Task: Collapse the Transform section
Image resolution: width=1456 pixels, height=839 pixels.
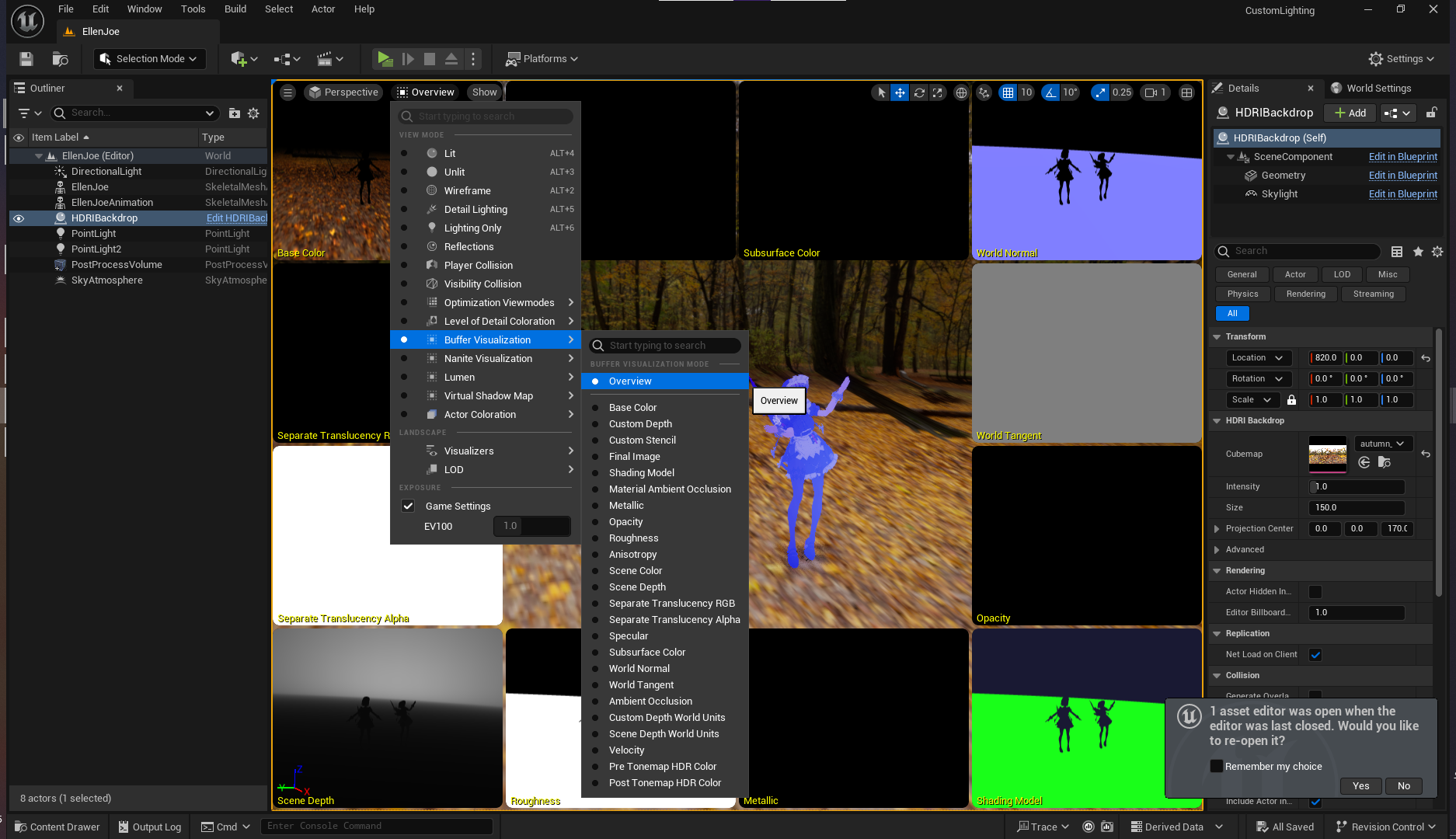Action: (x=1217, y=337)
